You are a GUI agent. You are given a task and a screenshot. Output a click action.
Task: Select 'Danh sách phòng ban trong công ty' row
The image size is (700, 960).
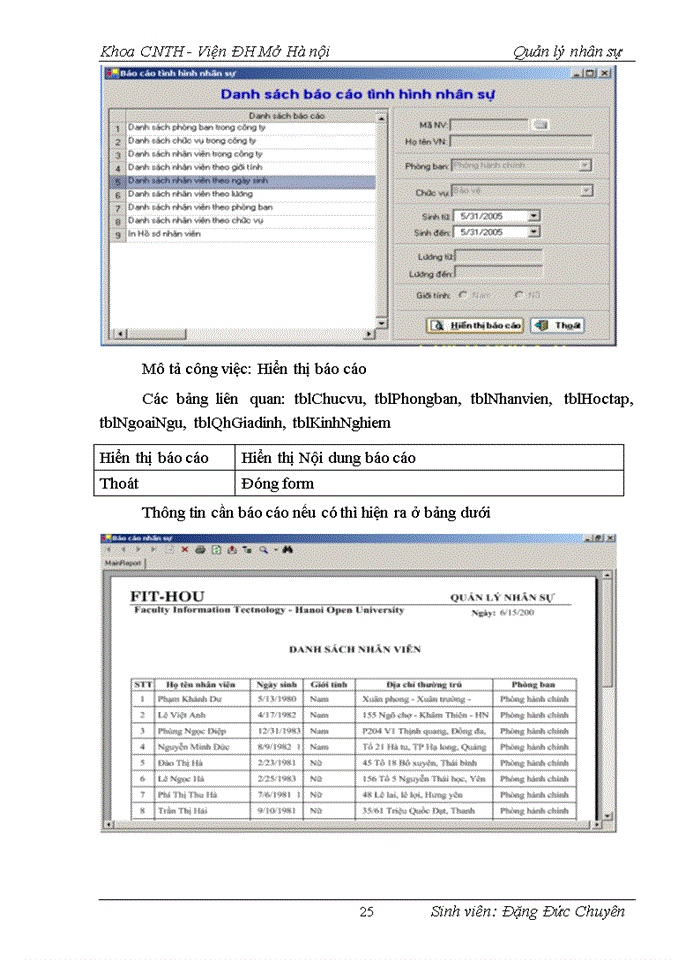click(243, 128)
